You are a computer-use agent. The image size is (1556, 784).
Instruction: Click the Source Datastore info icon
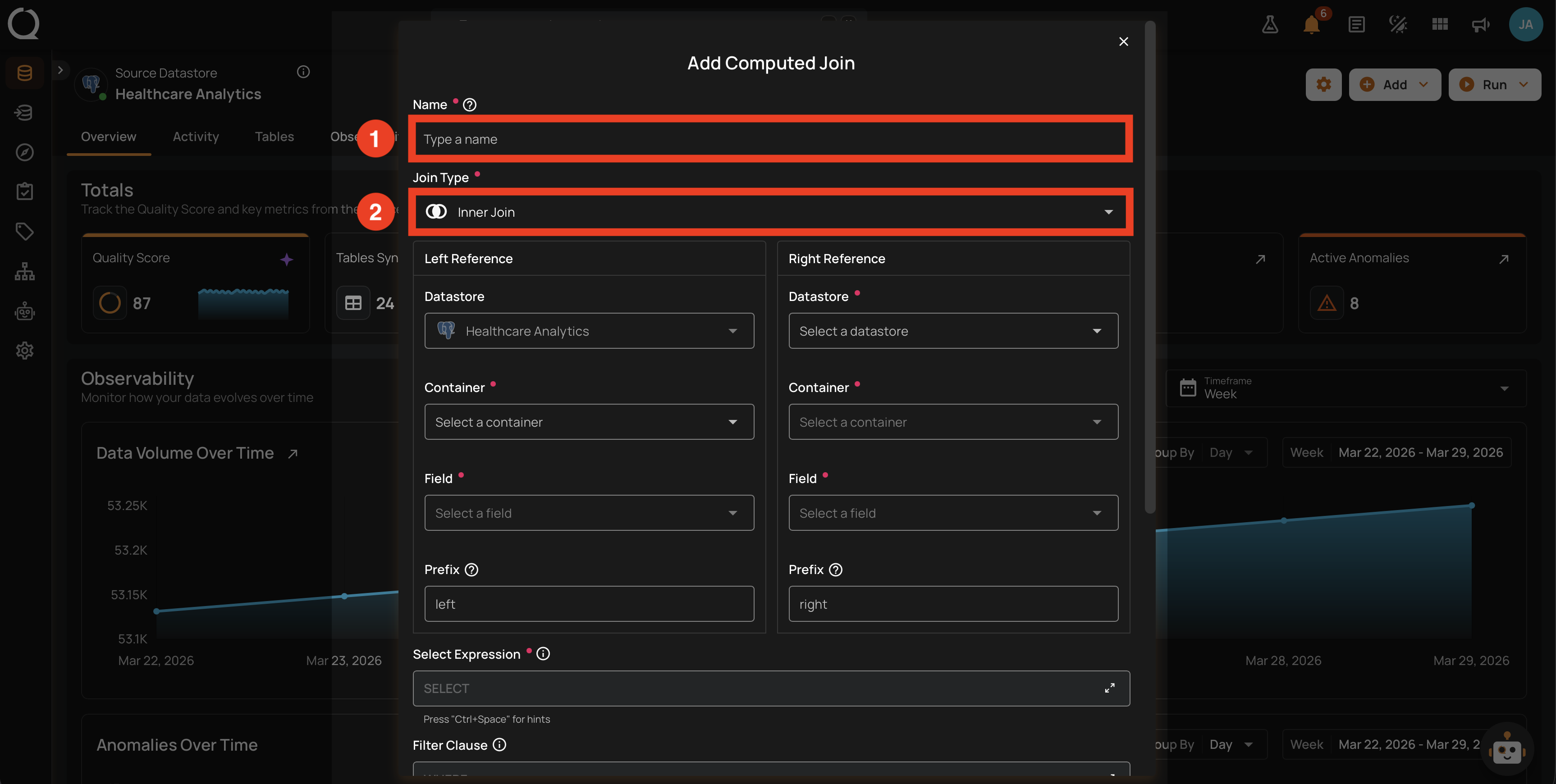(x=303, y=72)
